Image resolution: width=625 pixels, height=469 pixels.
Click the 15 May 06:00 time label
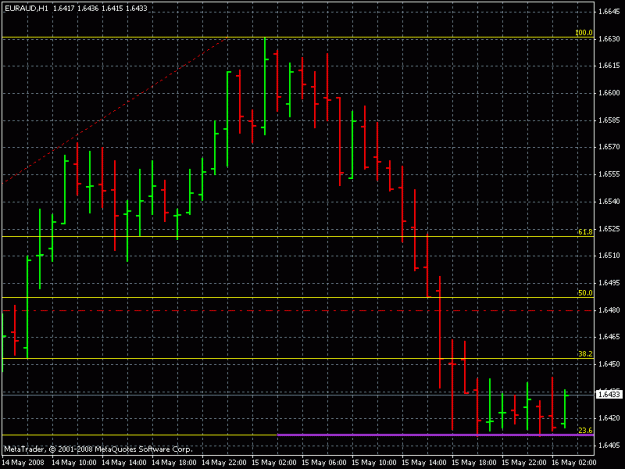(x=324, y=463)
